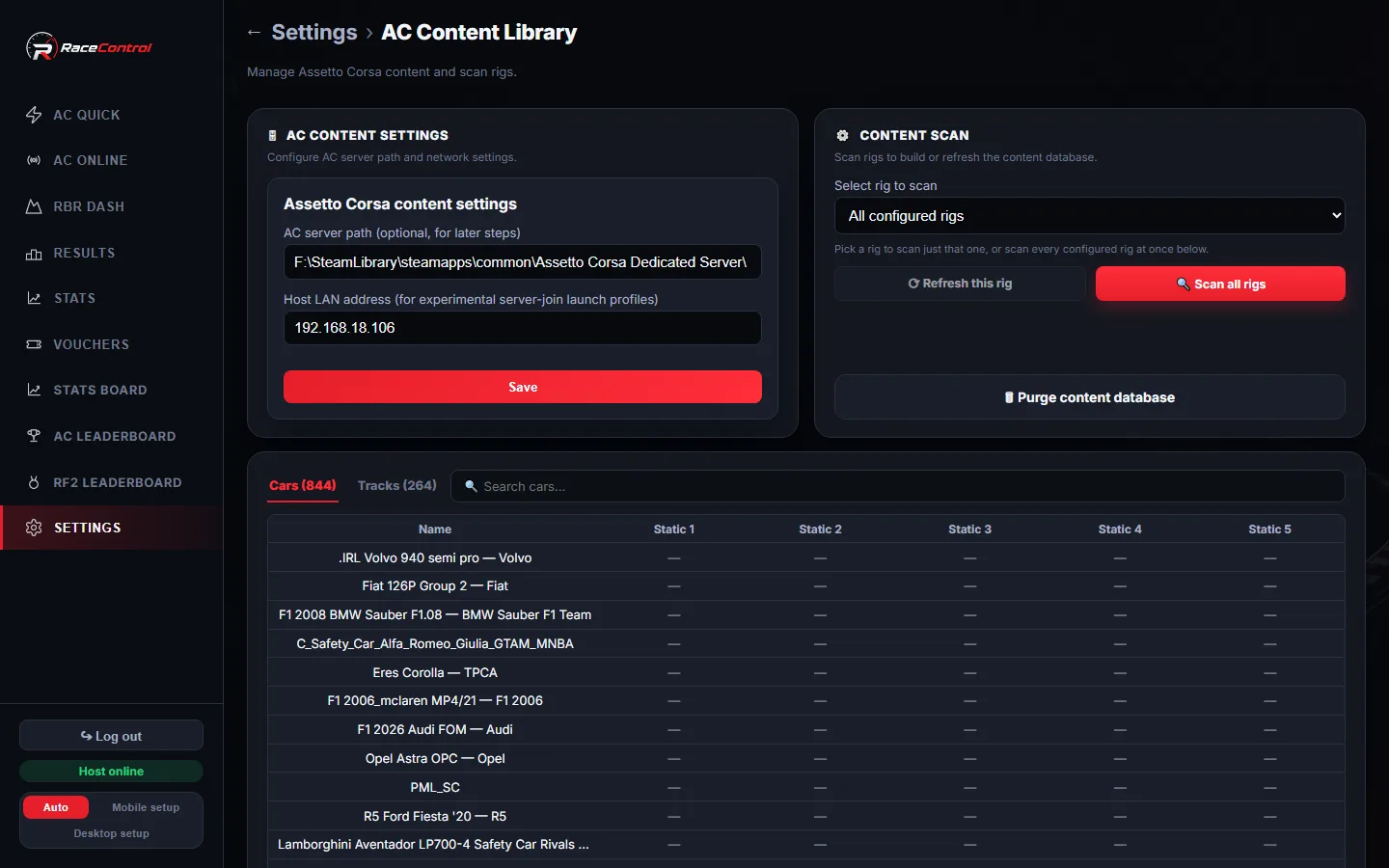Select the PML_SC row
Image resolution: width=1389 pixels, height=868 pixels.
(805, 787)
